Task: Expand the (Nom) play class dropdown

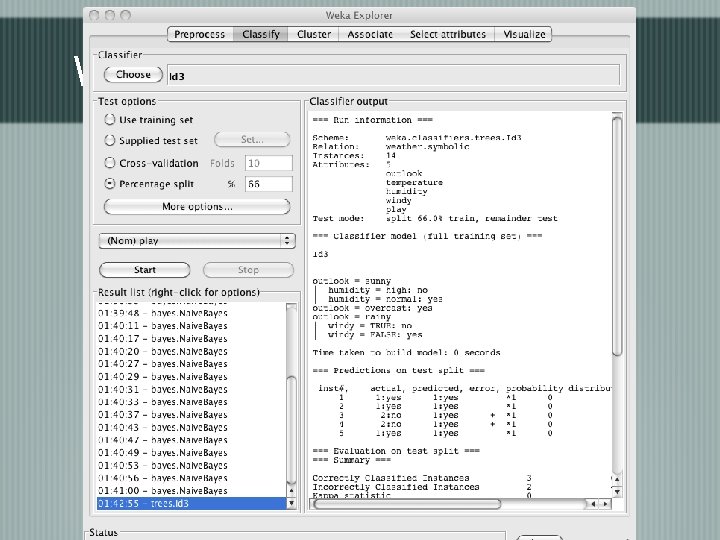Action: (x=197, y=241)
